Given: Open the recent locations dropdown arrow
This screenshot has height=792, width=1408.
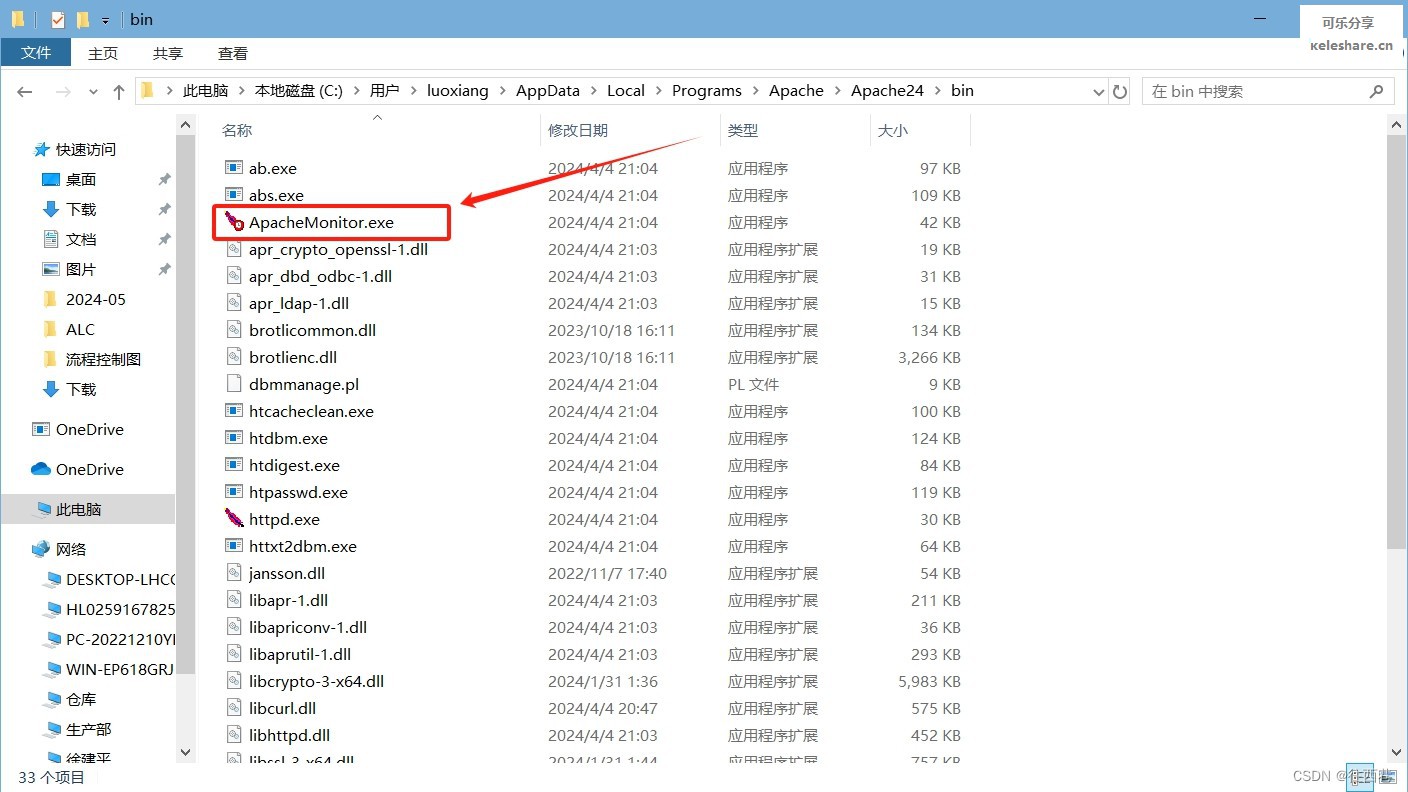Looking at the screenshot, I should point(94,91).
